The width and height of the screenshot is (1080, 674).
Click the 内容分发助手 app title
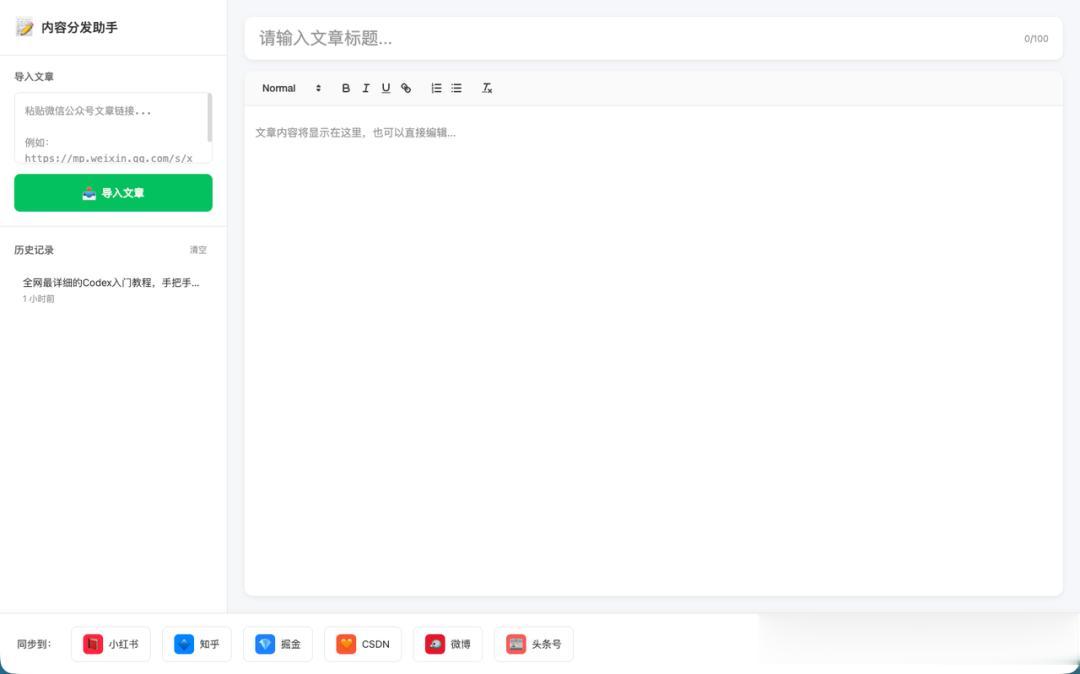(79, 28)
